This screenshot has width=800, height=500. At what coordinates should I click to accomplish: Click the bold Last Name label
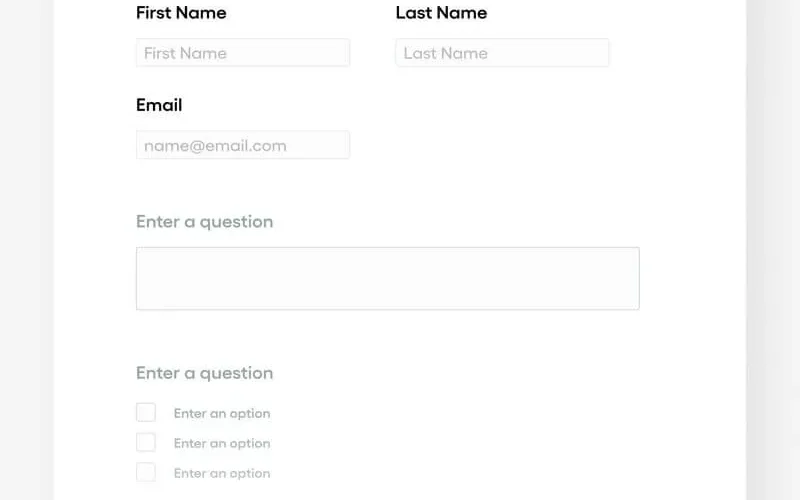coord(441,13)
